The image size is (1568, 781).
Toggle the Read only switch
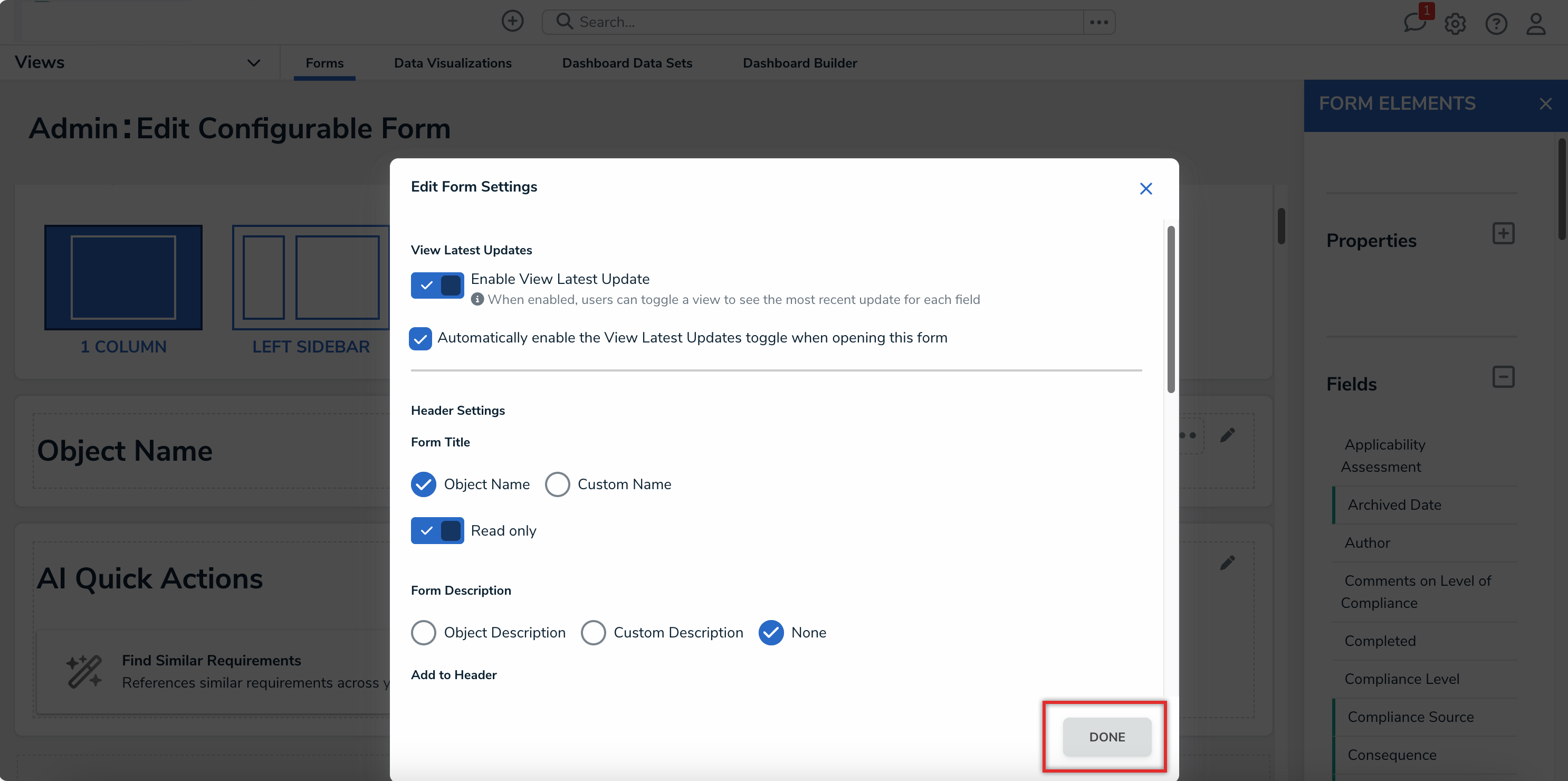pyautogui.click(x=437, y=531)
